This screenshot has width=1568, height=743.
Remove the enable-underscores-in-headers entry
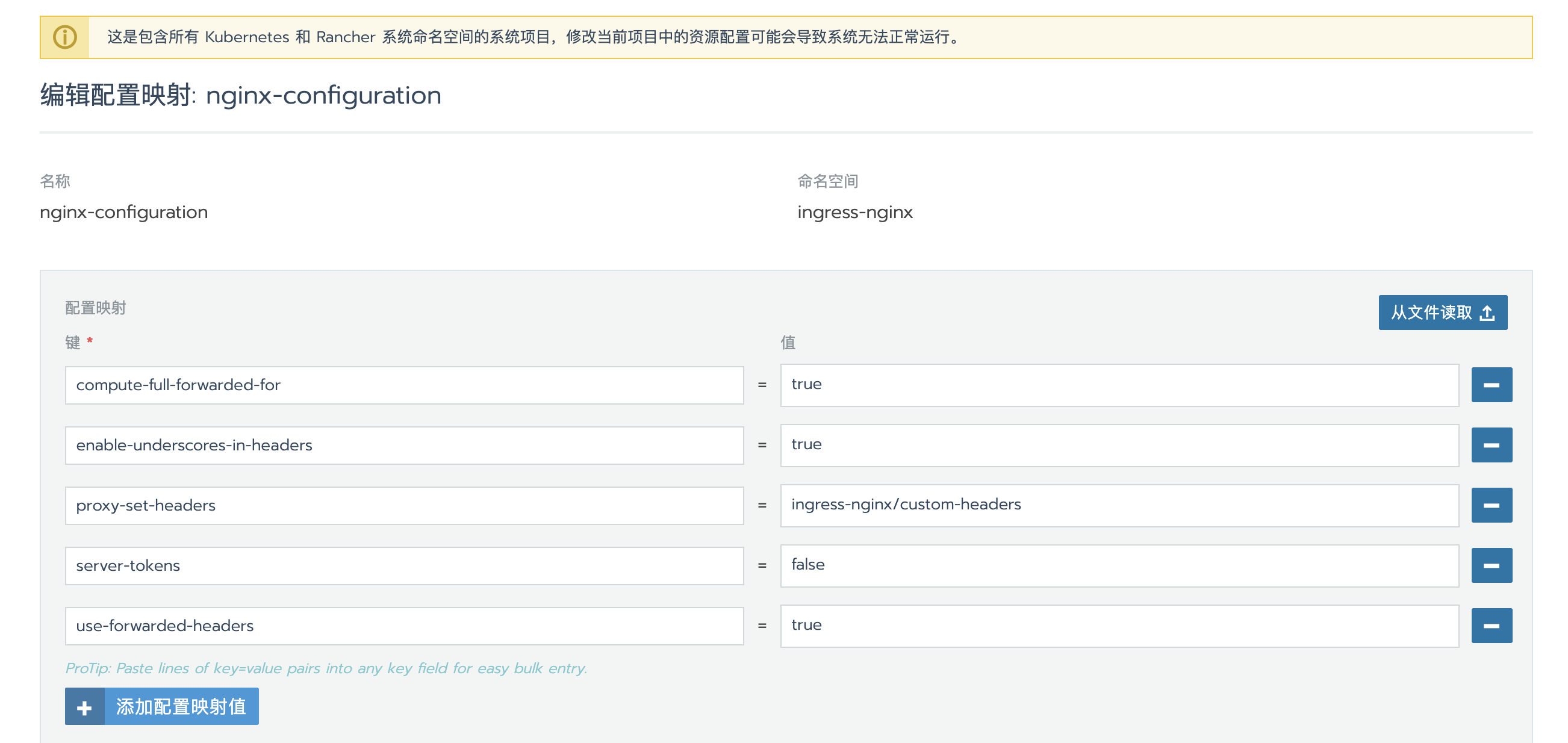coord(1492,445)
